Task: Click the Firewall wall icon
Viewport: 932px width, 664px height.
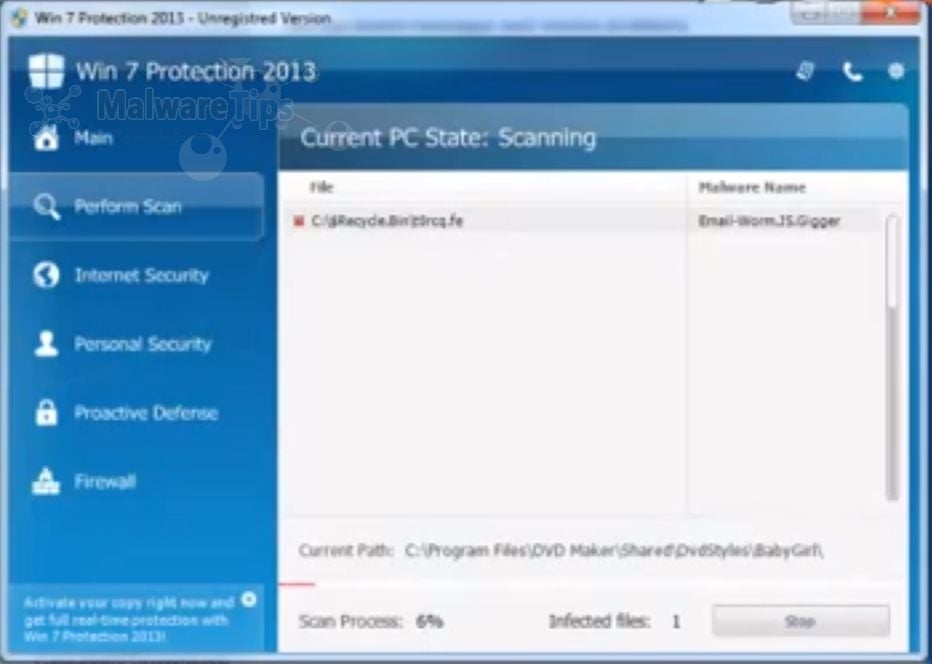Action: 46,482
